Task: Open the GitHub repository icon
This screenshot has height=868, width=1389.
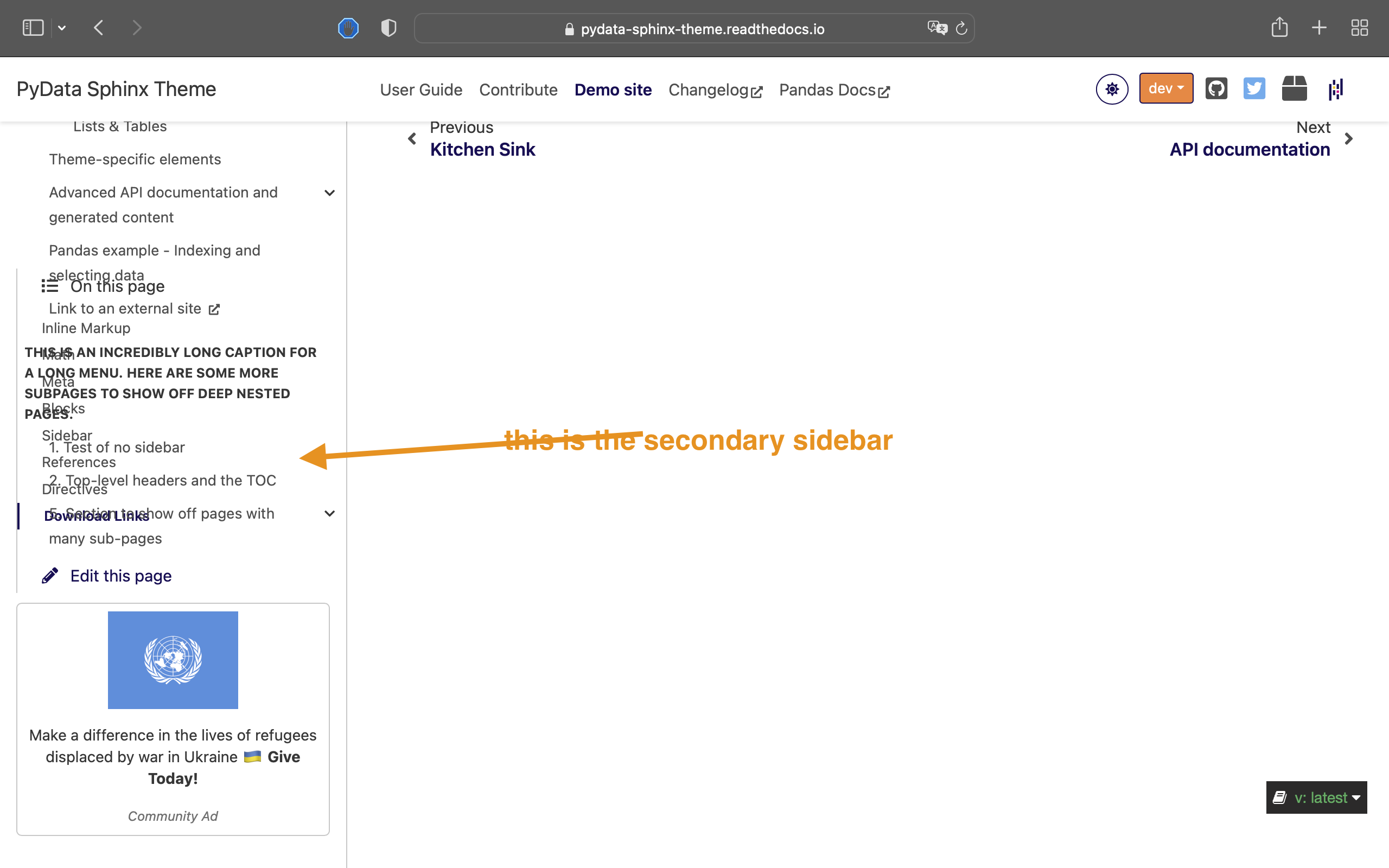Action: (1216, 88)
